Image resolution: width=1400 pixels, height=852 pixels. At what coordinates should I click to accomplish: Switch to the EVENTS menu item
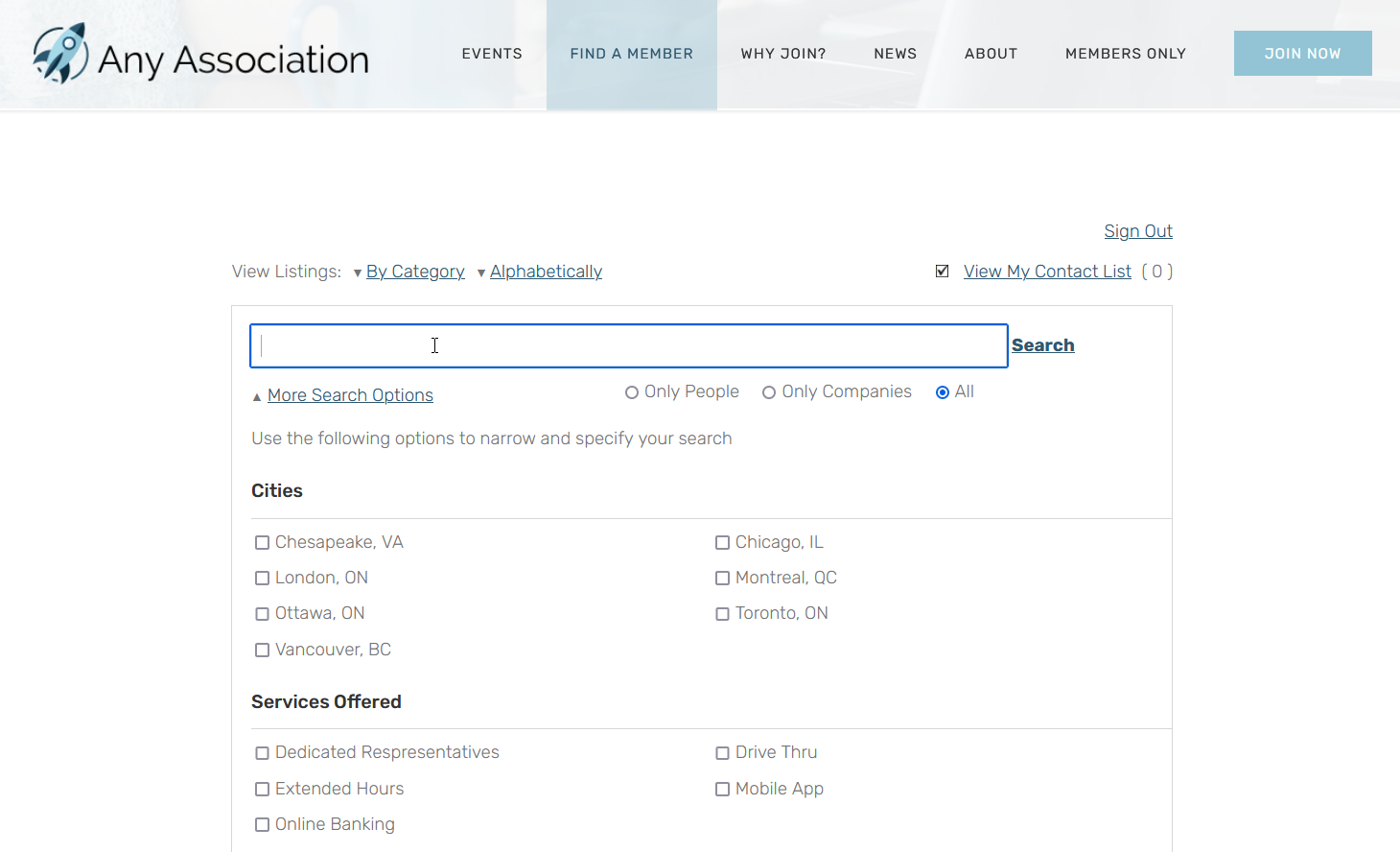(492, 54)
